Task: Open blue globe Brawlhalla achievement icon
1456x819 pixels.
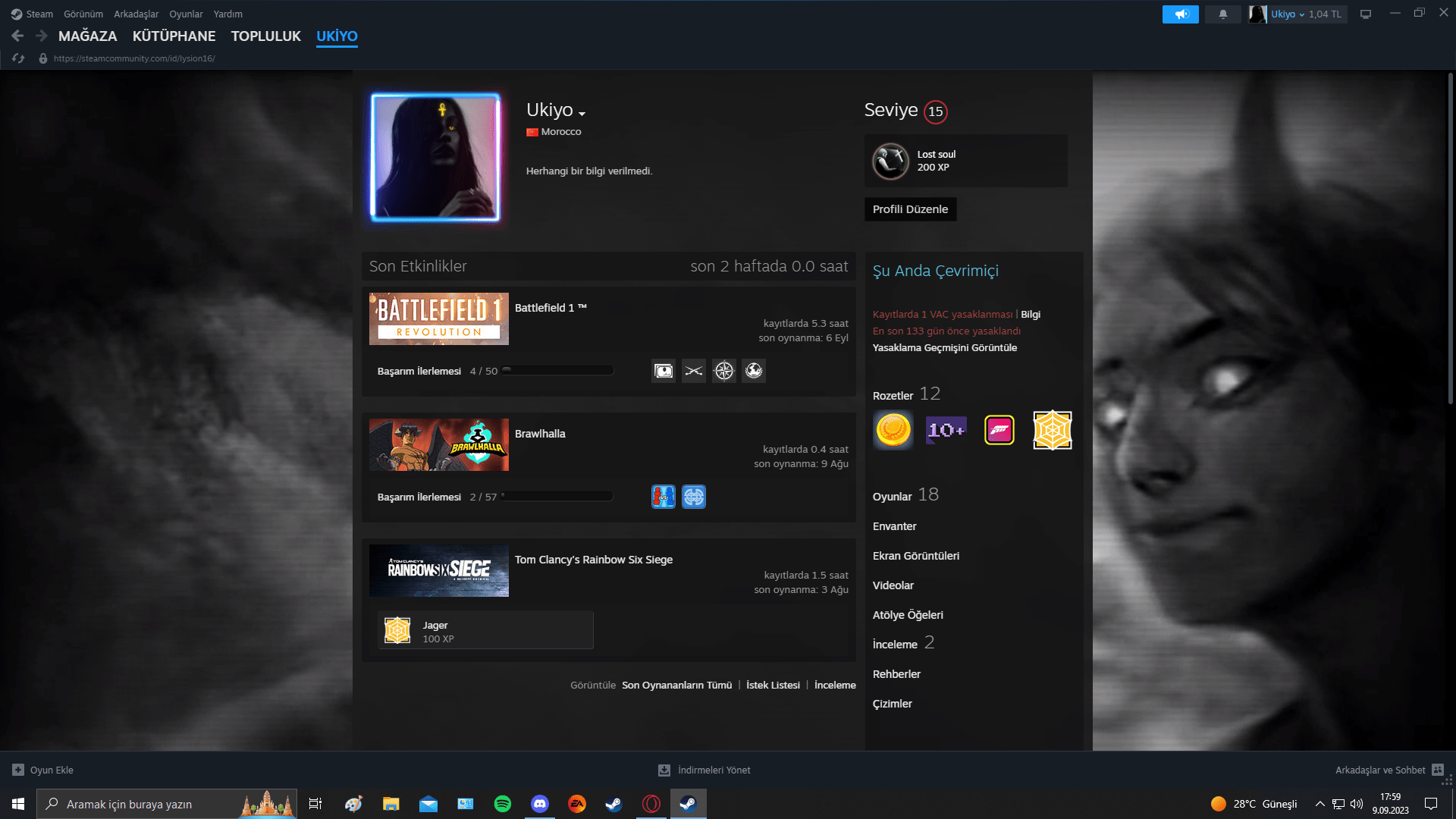Action: [x=694, y=497]
